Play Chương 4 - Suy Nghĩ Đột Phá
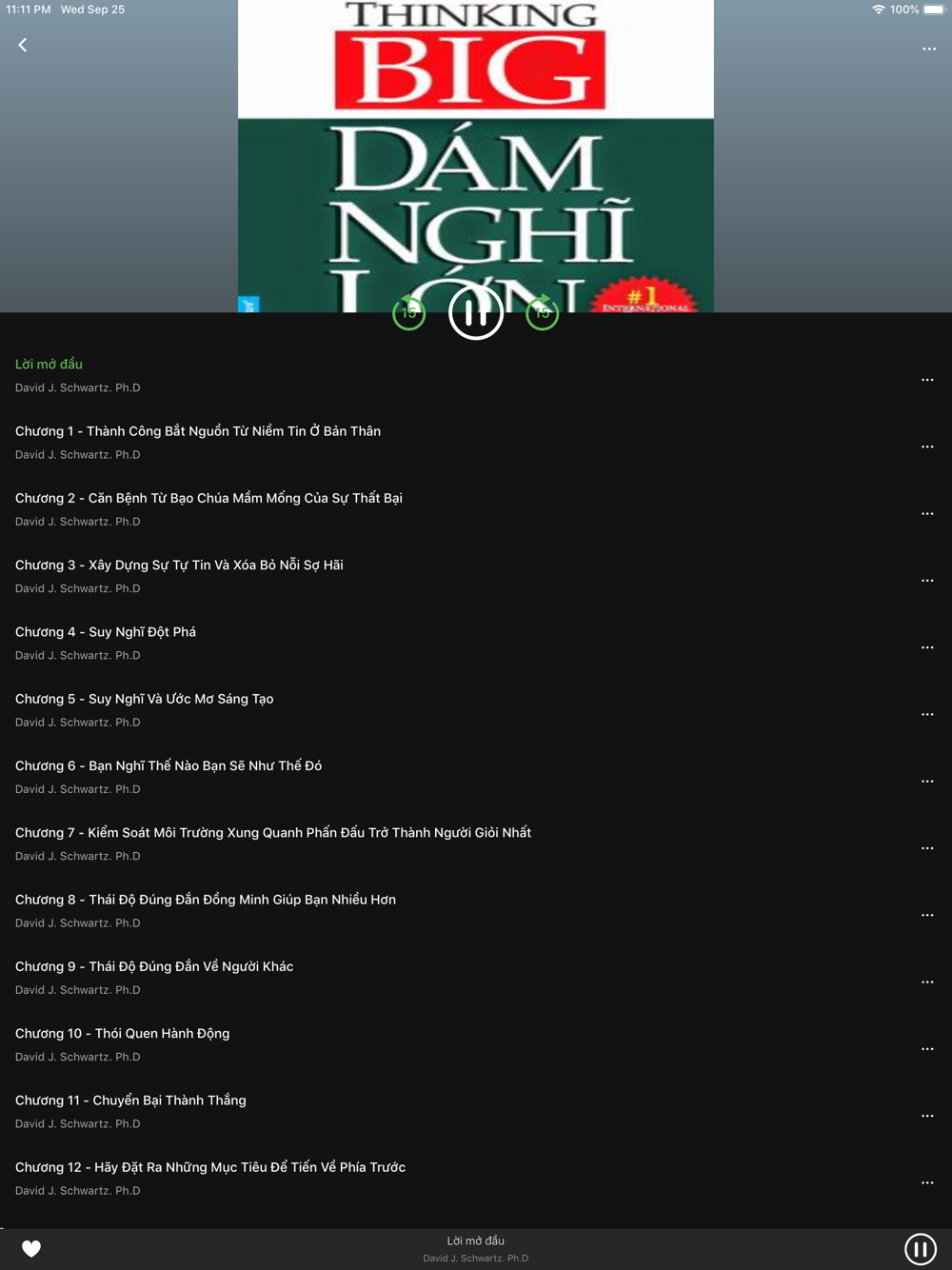The width and height of the screenshot is (952, 1270). [x=106, y=632]
